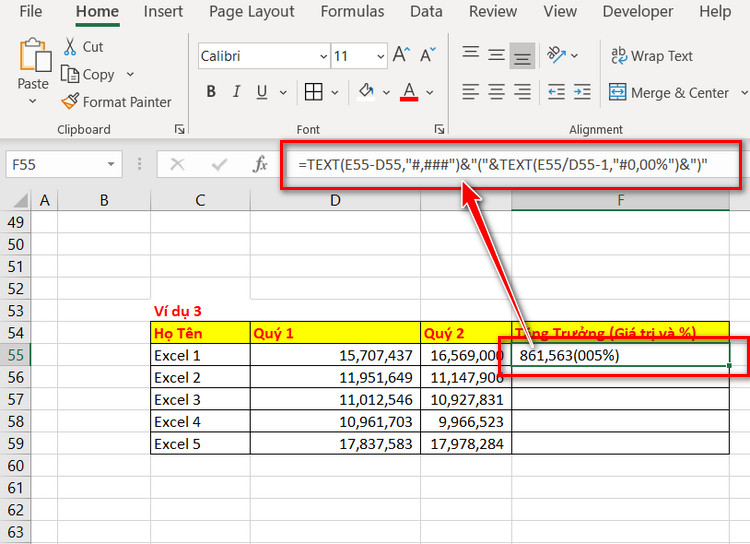Select cell containing 17,978,284
Viewport: 750px width, 544px height.
(466, 444)
